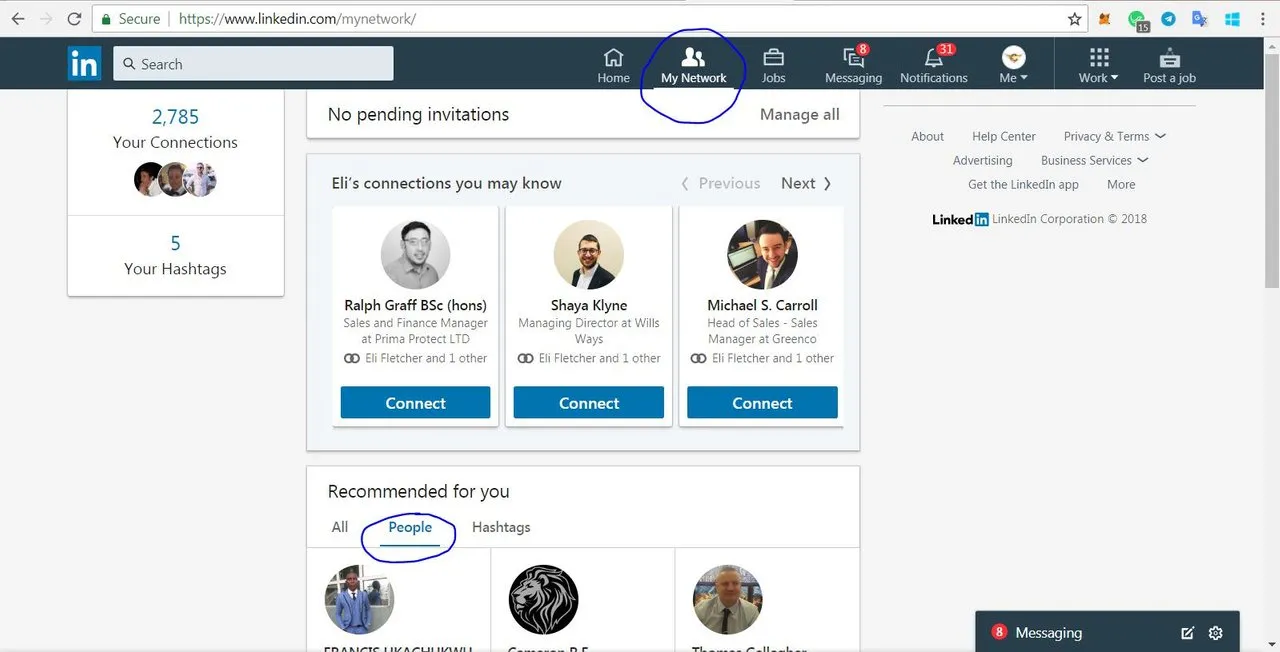Click Ralph Graff's profile photo

point(415,255)
